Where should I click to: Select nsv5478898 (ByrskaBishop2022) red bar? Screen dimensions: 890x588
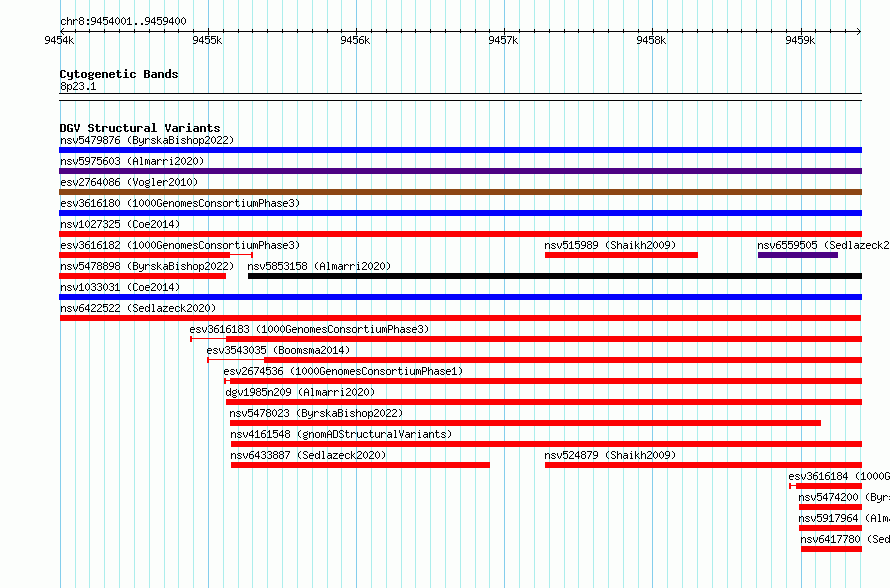[x=142, y=276]
